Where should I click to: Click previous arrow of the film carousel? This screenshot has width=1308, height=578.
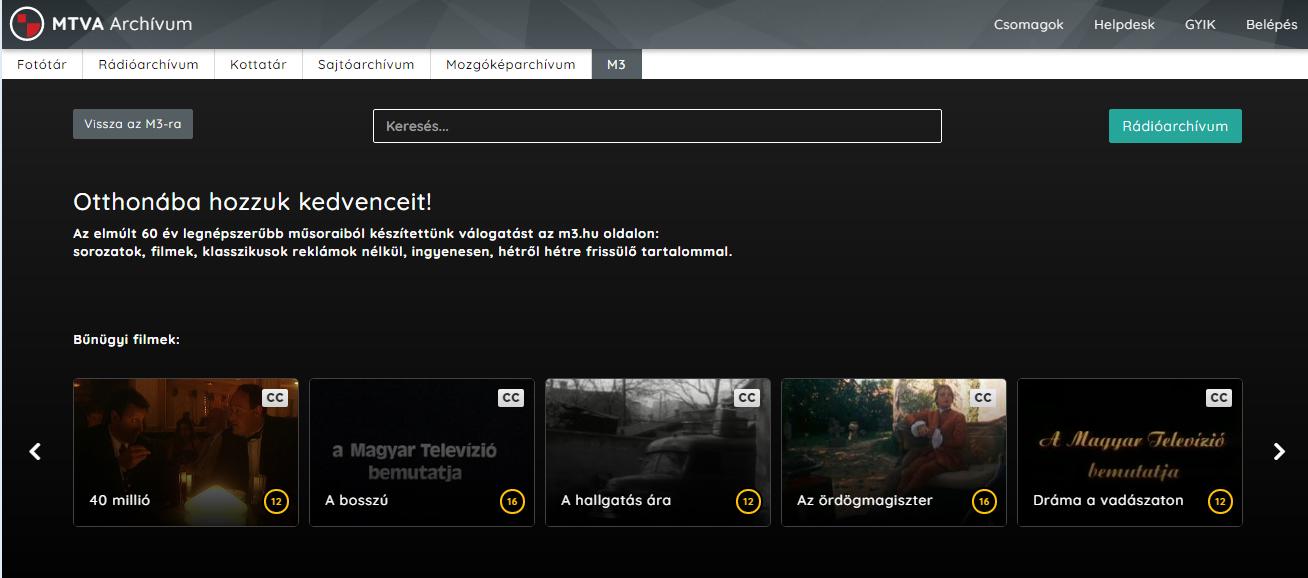[x=35, y=452]
